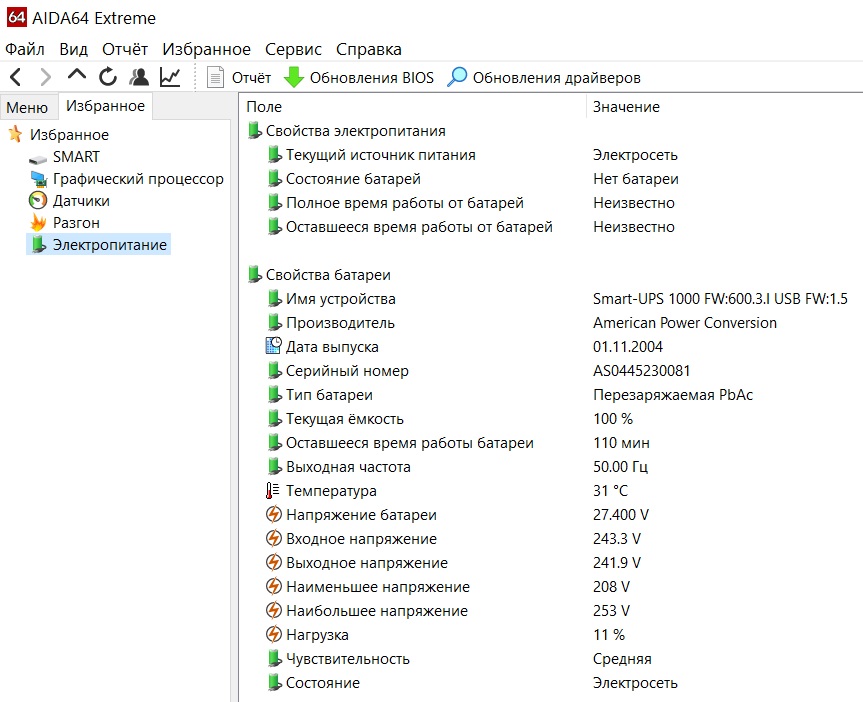
Task: Open Графический процессор in the tree
Action: point(138,179)
